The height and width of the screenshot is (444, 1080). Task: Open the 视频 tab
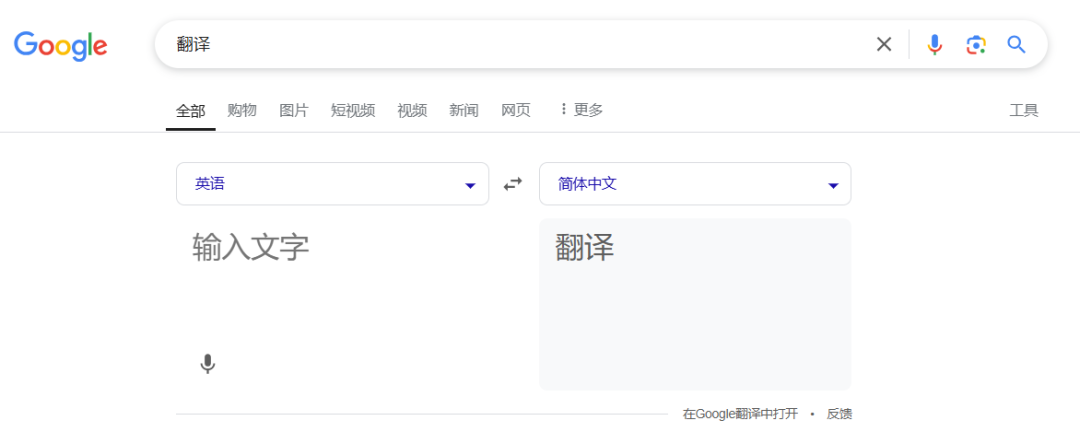tap(412, 110)
